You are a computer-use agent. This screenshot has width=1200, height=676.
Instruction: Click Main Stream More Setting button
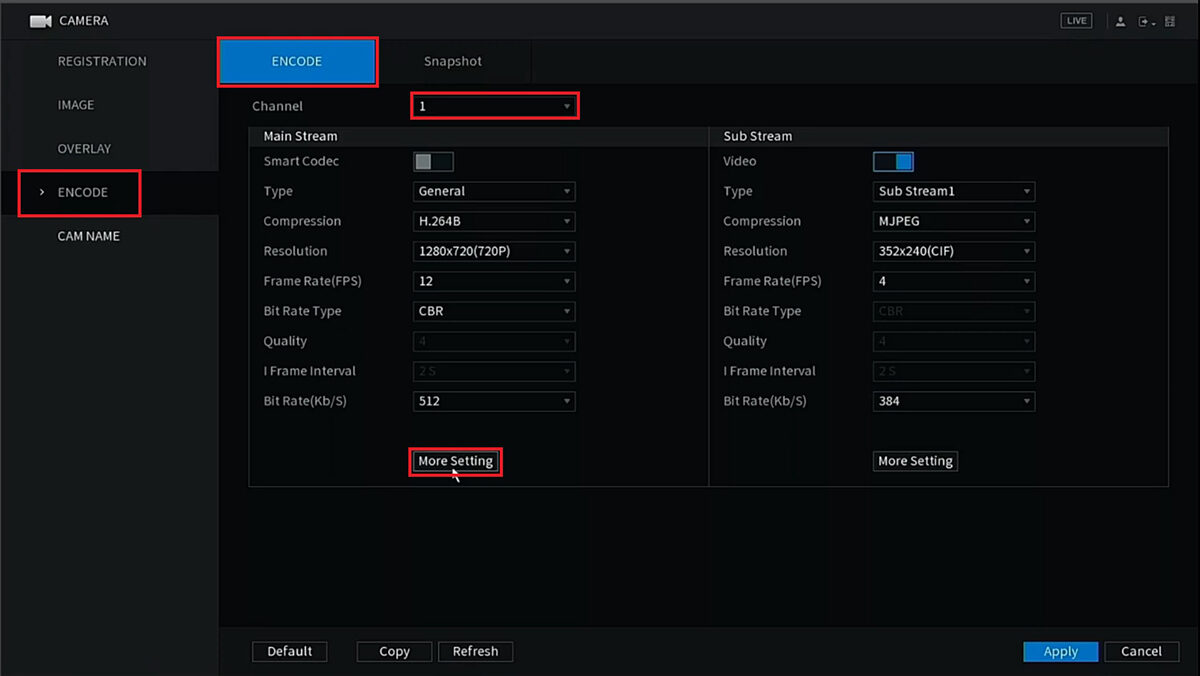455,461
